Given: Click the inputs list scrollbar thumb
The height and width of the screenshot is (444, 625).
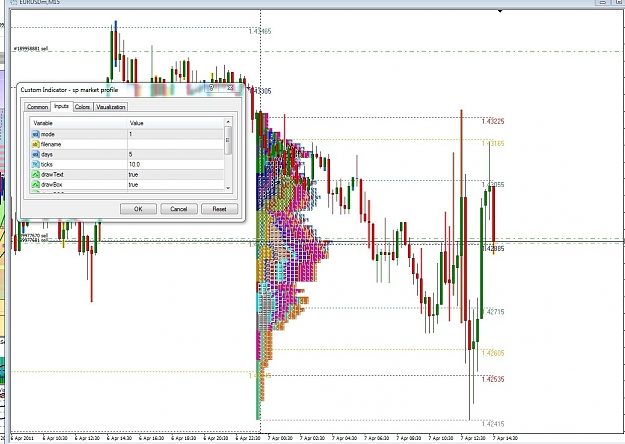Looking at the screenshot, I should tap(228, 140).
